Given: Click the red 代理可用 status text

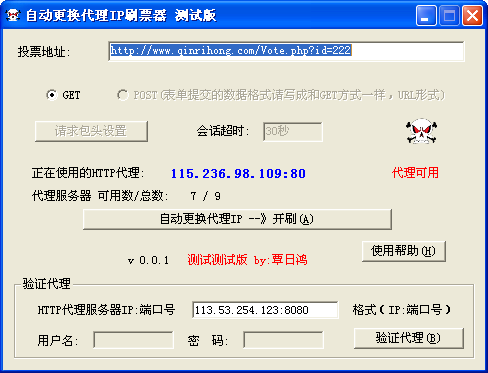Looking at the screenshot, I should 415,173.
